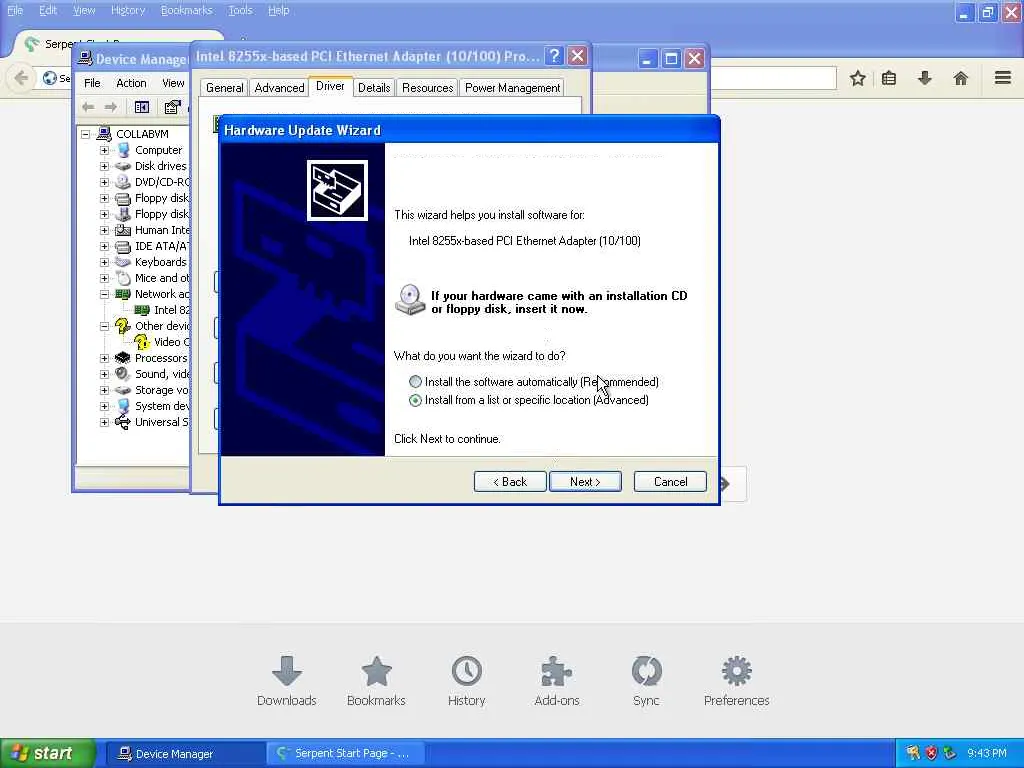1024x768 pixels.
Task: Click the Keyboards device category icon
Action: pos(123,262)
